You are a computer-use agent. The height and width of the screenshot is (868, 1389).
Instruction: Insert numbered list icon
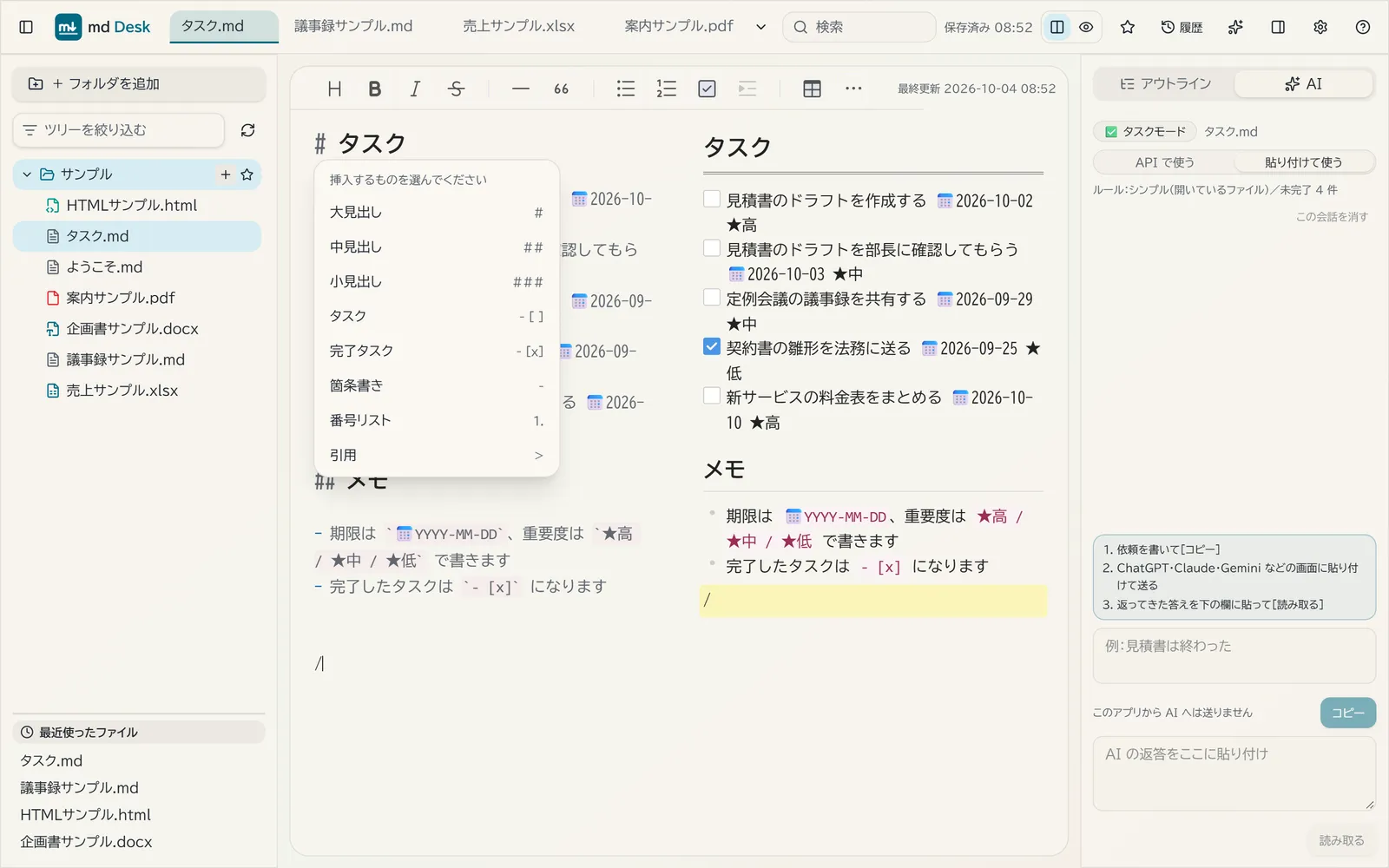(667, 89)
